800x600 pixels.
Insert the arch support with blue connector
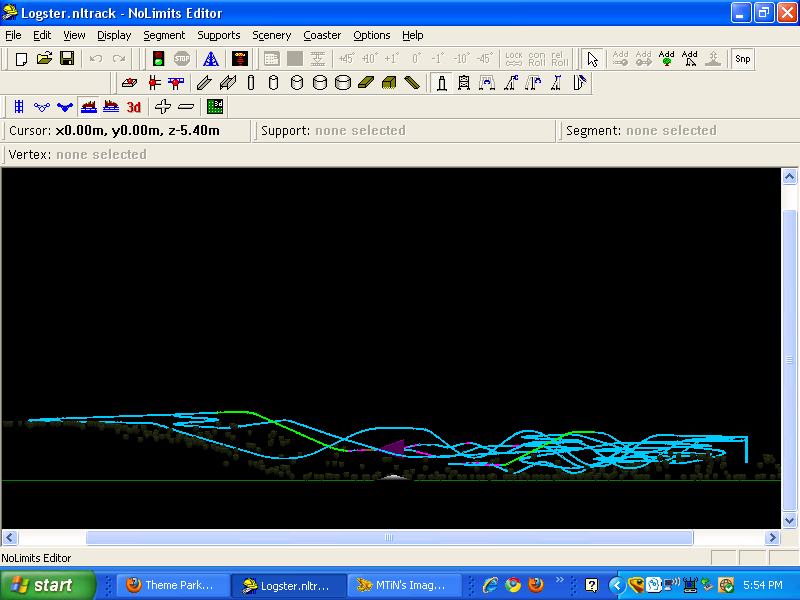(487, 83)
